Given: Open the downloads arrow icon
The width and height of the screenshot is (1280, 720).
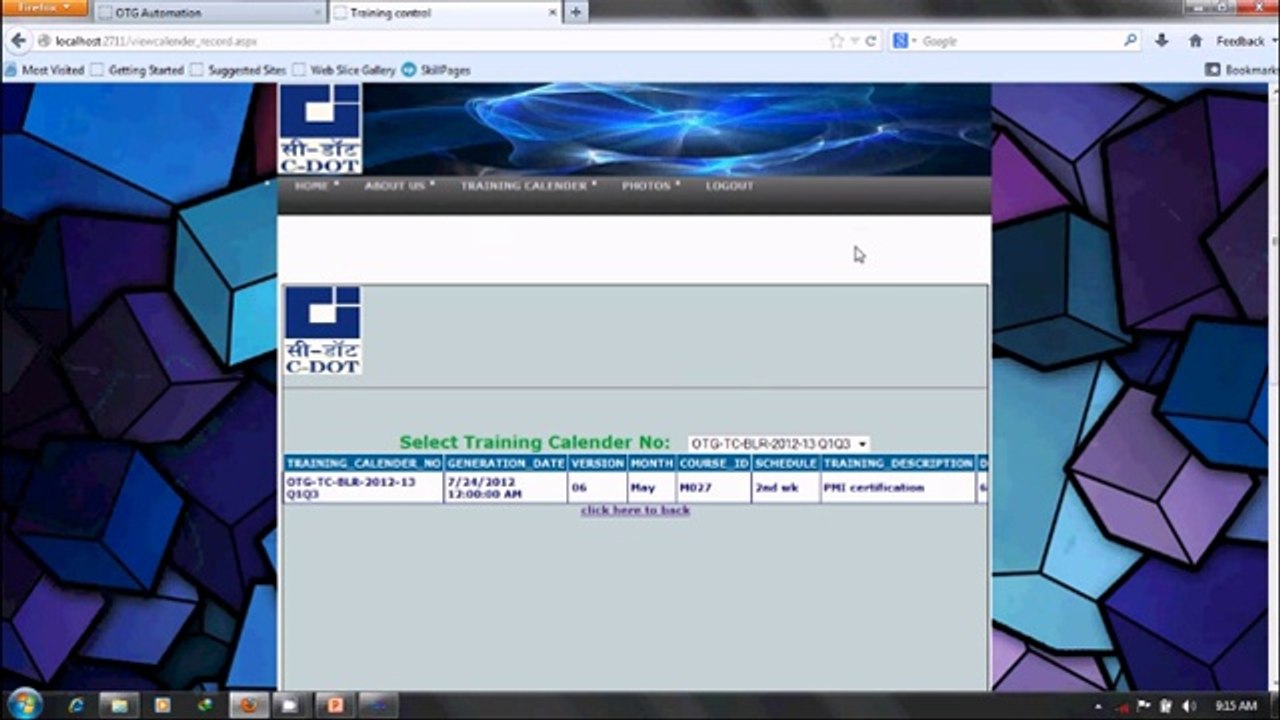Looking at the screenshot, I should (1161, 41).
